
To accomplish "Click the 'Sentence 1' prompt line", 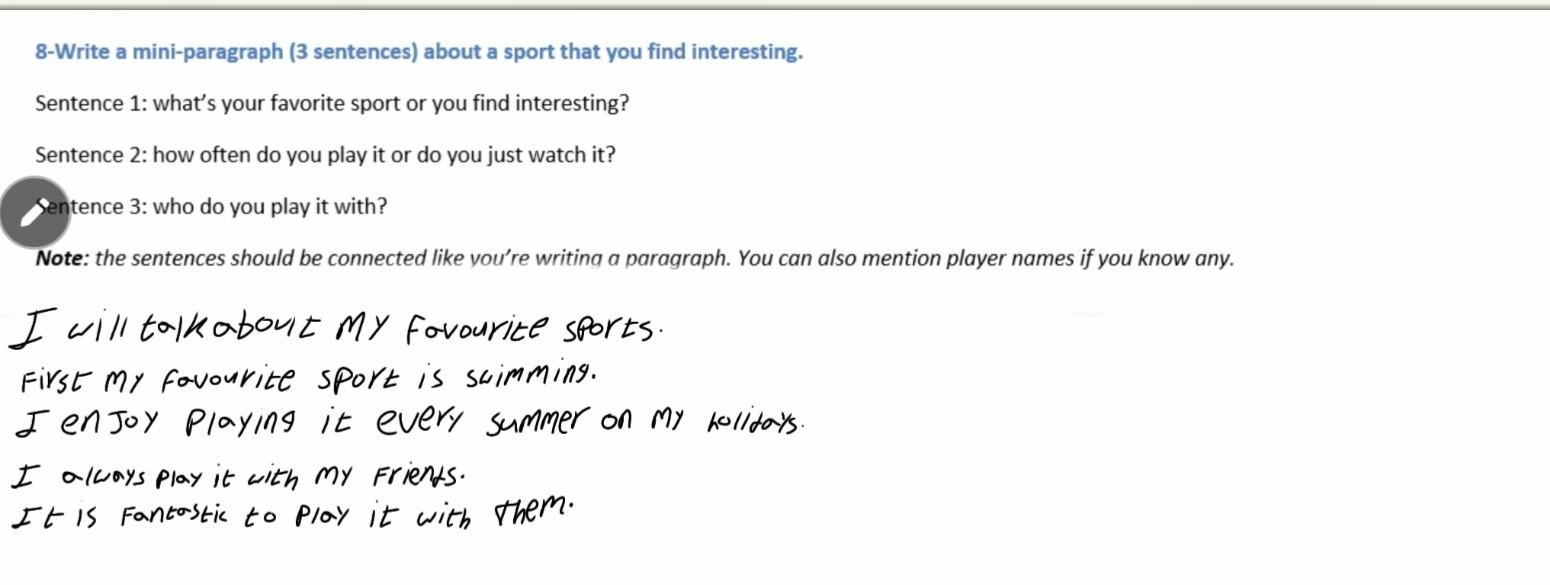I will tap(332, 104).
